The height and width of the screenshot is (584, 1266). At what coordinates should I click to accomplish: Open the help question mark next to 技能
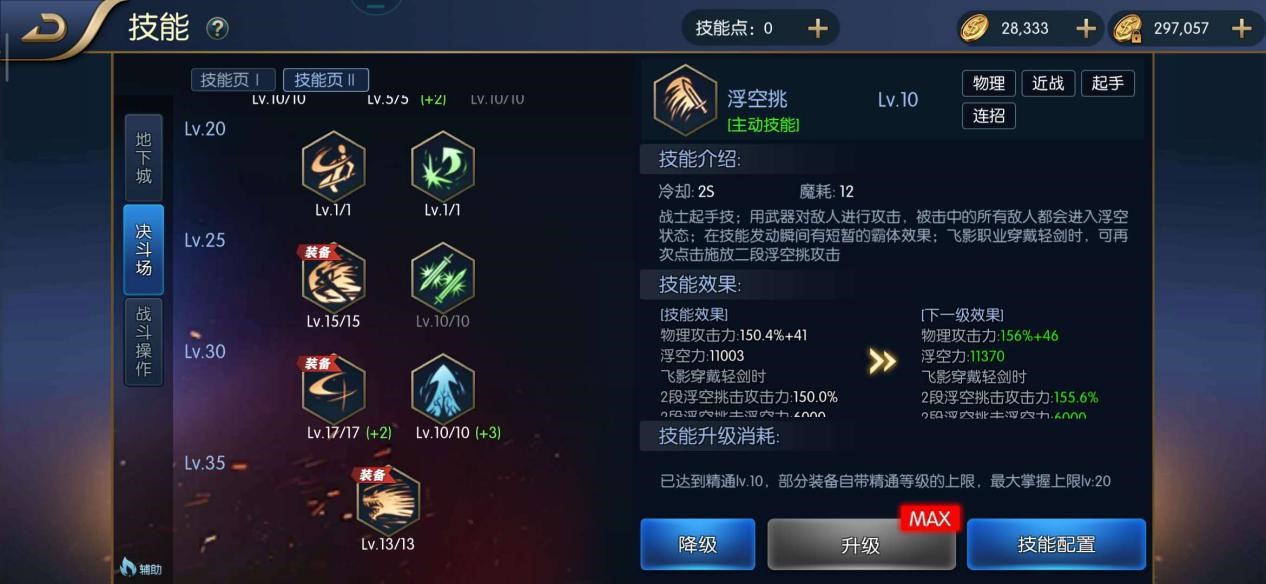pos(217,29)
